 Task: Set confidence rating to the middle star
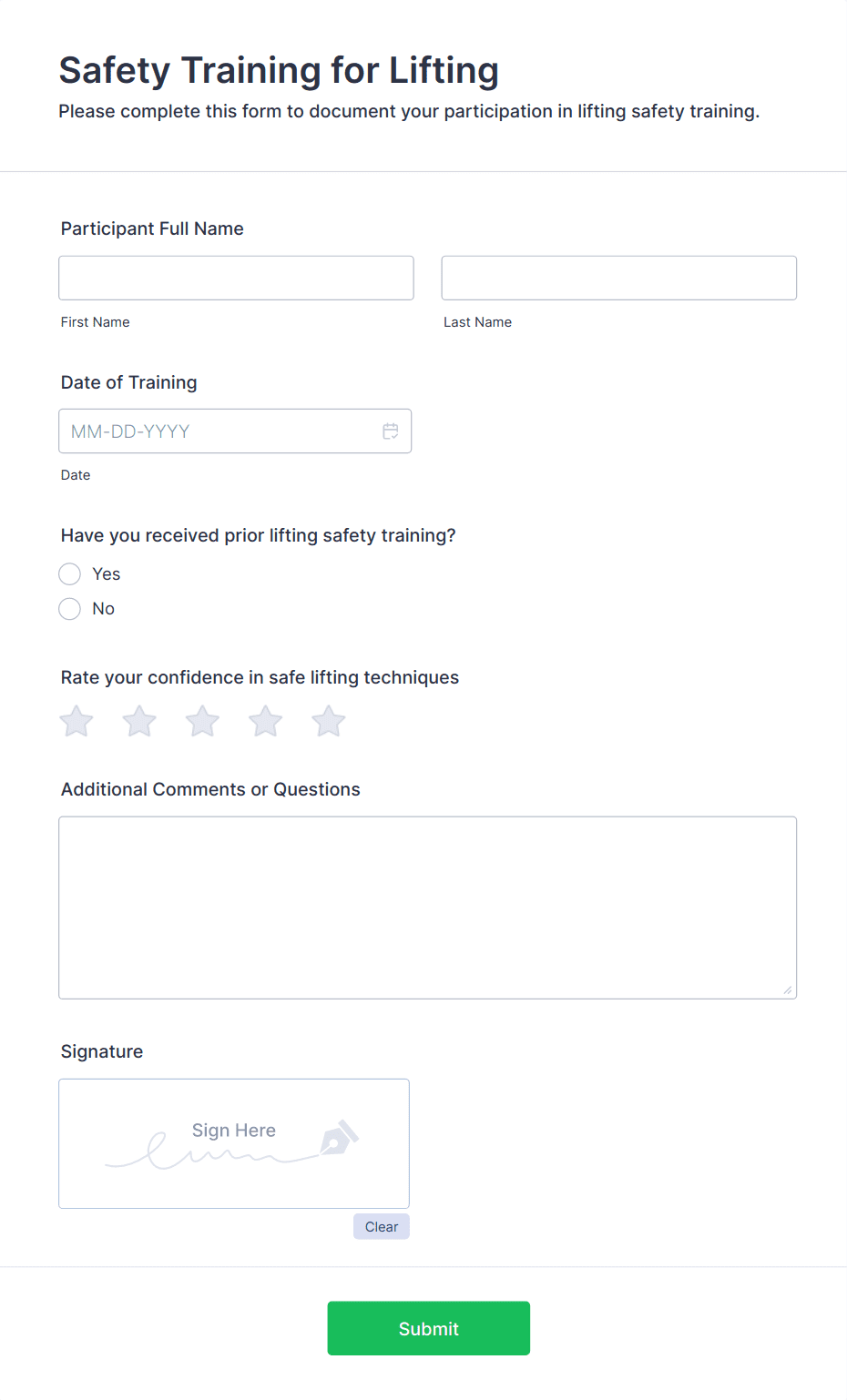[x=201, y=720]
